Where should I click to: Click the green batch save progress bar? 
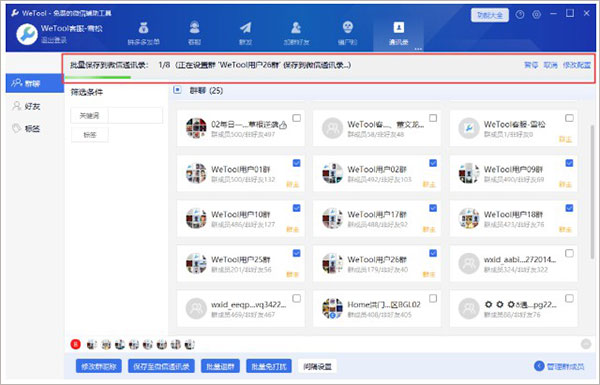point(98,77)
